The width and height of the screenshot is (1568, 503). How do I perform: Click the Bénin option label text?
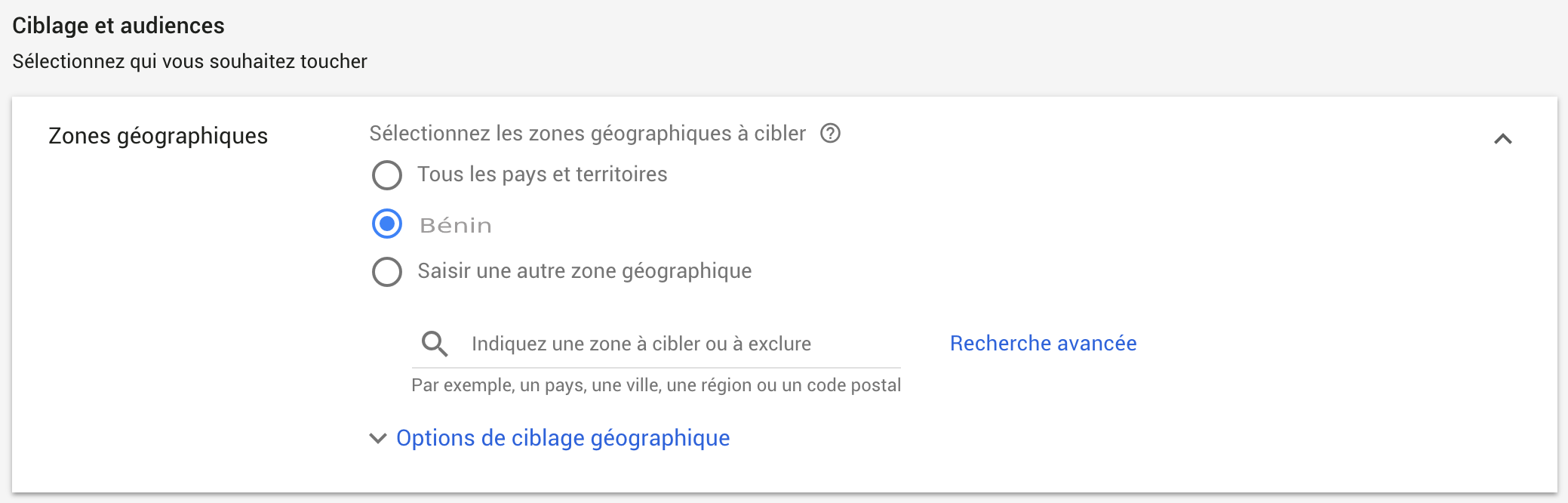point(456,225)
